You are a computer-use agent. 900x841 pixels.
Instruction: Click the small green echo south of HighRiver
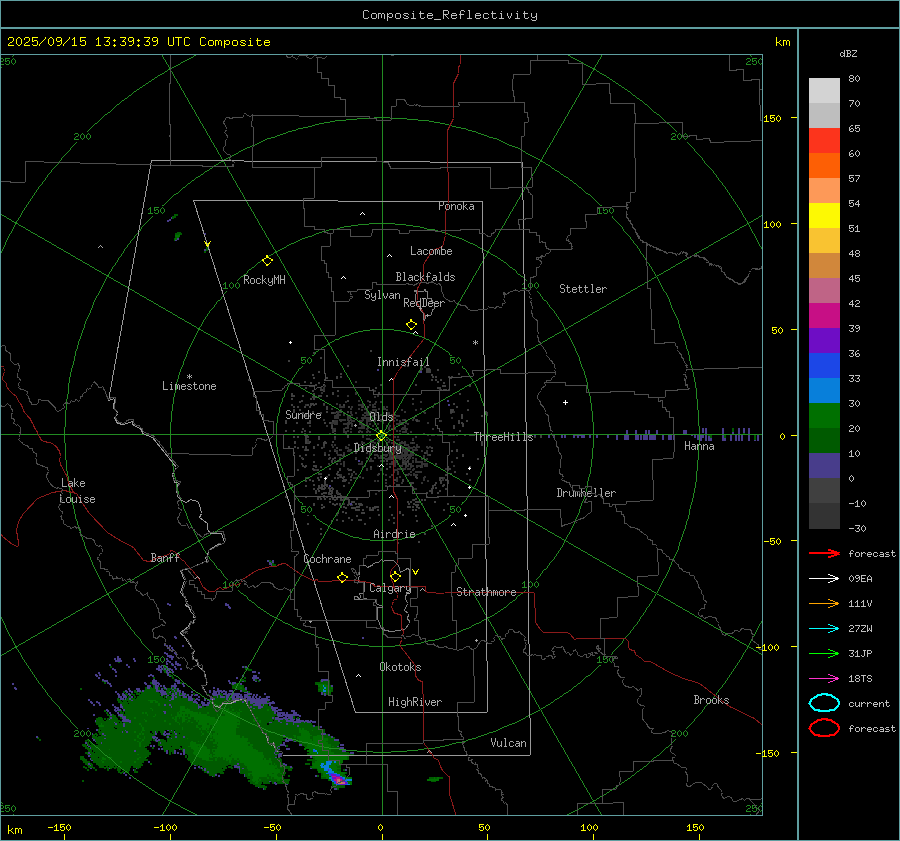pyautogui.click(x=435, y=779)
